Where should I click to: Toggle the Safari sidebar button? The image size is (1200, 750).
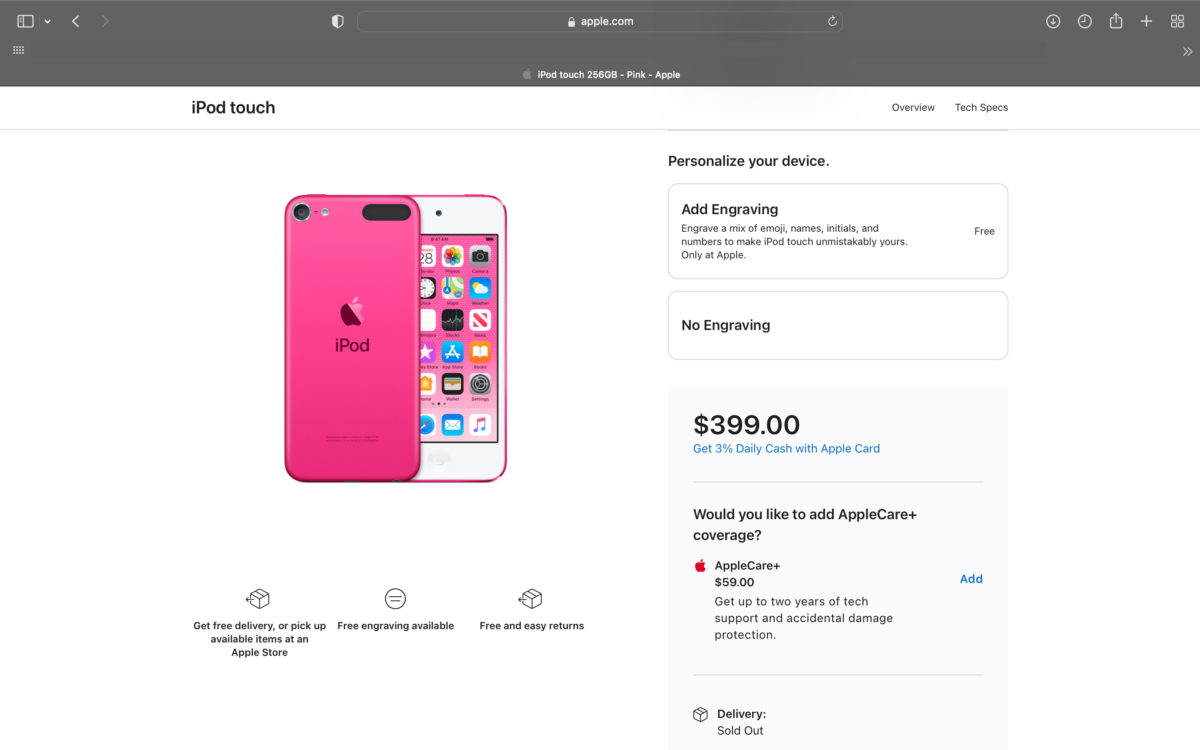25,21
